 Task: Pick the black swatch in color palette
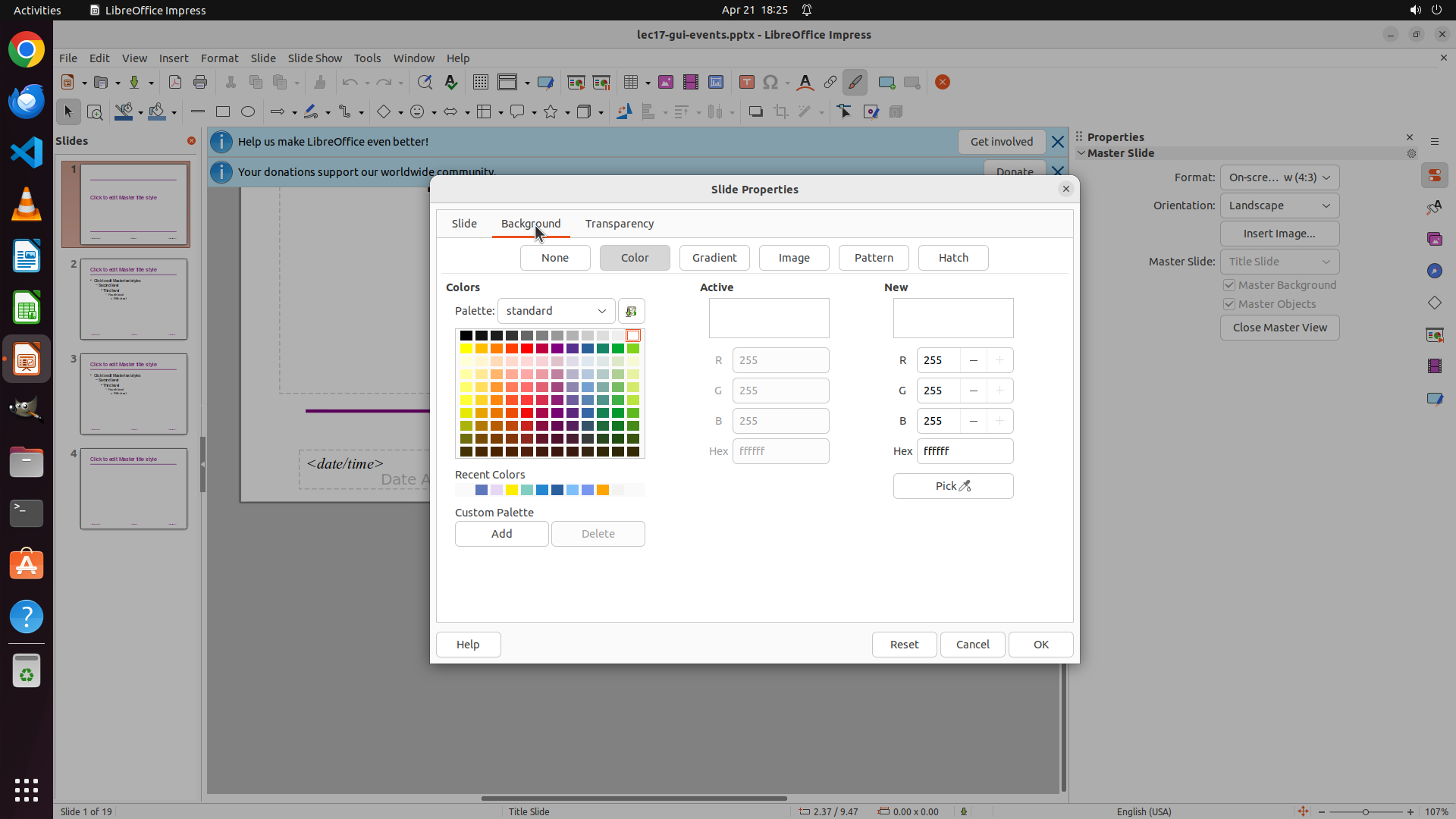pos(466,336)
